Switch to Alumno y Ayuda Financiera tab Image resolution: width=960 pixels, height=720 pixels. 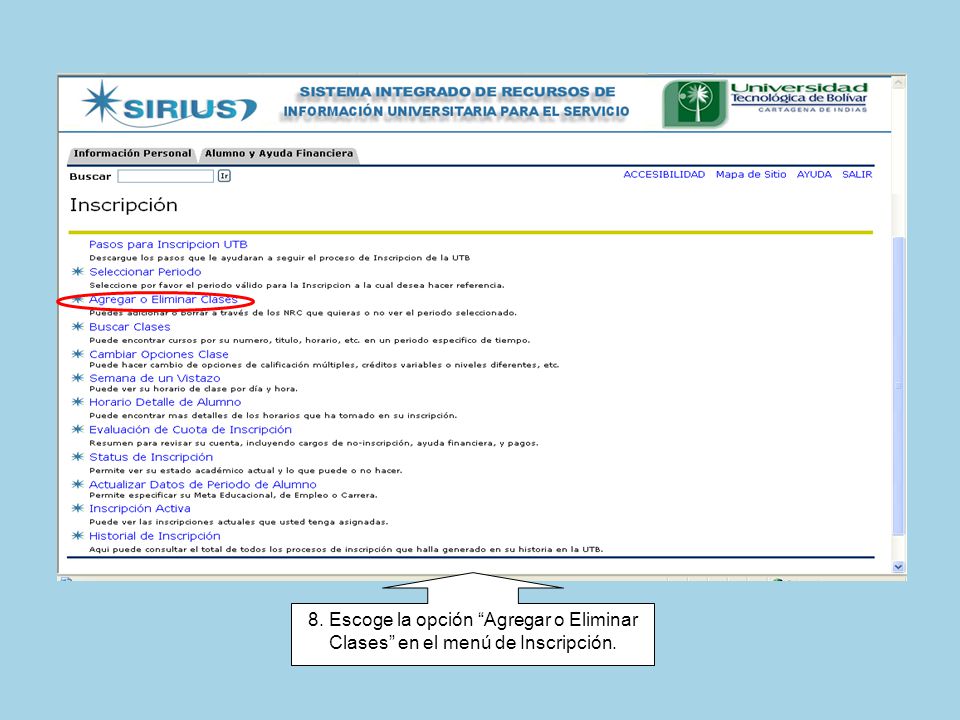[279, 154]
